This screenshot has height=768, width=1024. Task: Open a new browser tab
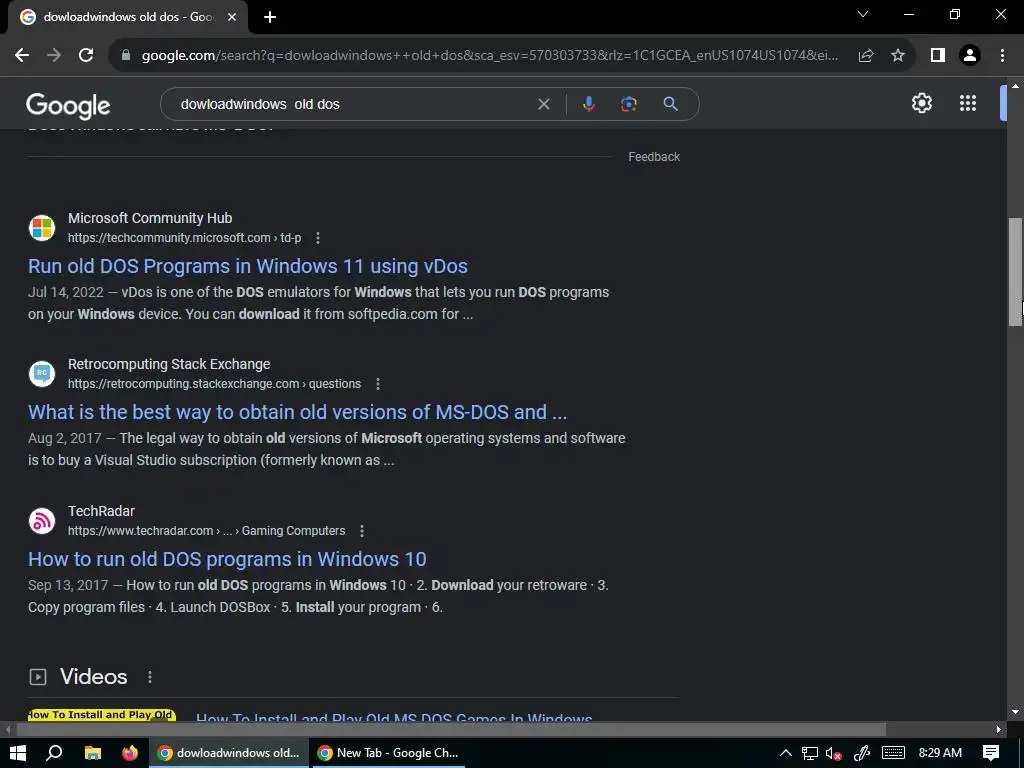270,17
